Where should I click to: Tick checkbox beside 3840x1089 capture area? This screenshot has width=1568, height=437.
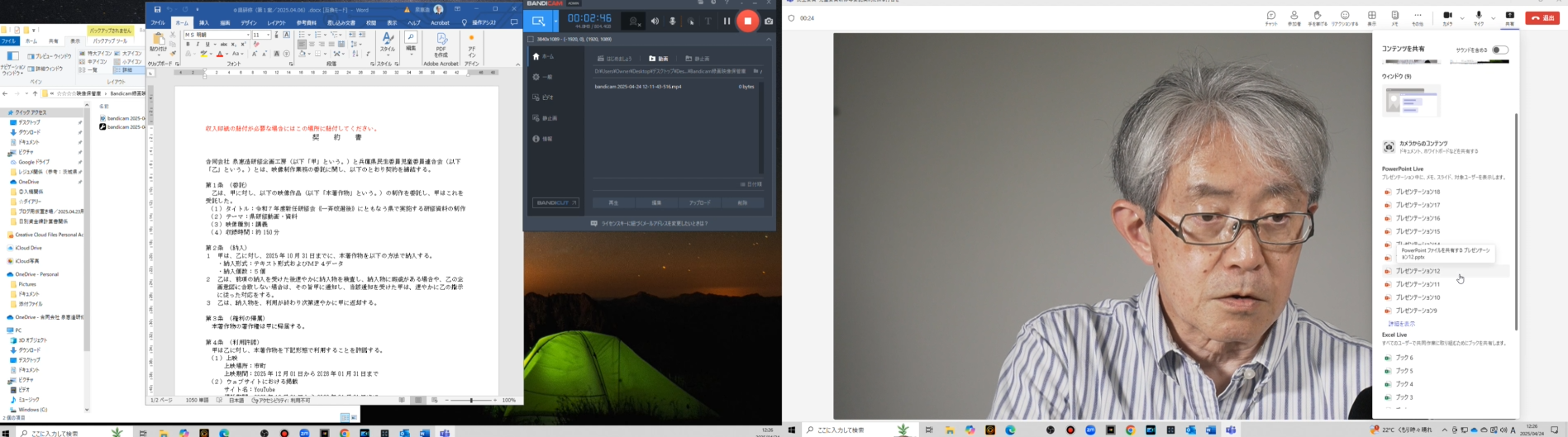[531, 39]
